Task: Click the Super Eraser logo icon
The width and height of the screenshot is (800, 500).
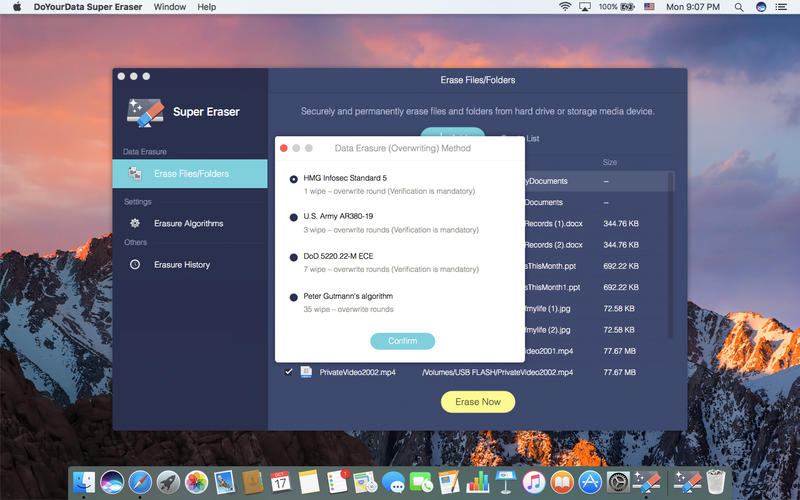Action: click(x=145, y=112)
